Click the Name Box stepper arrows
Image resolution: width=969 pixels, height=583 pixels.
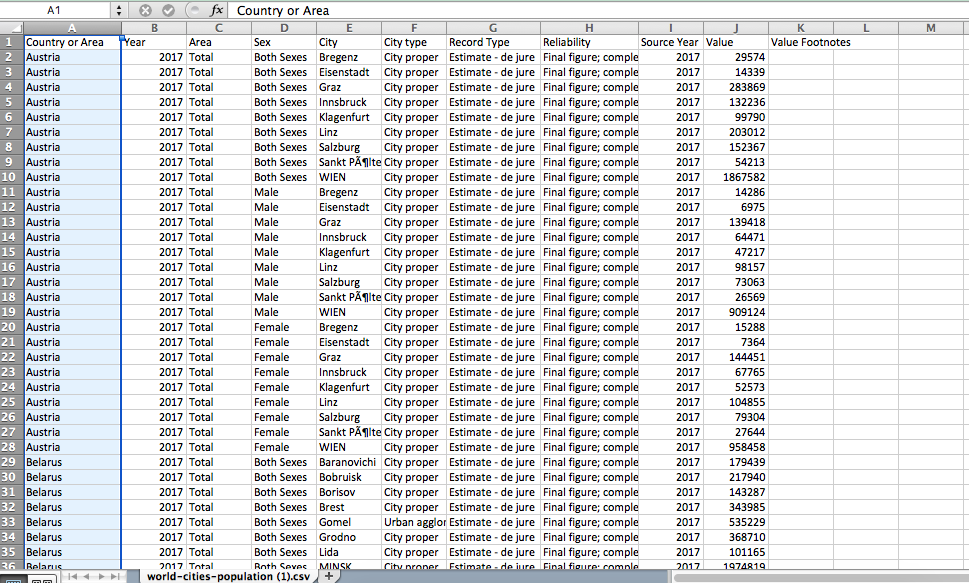119,11
